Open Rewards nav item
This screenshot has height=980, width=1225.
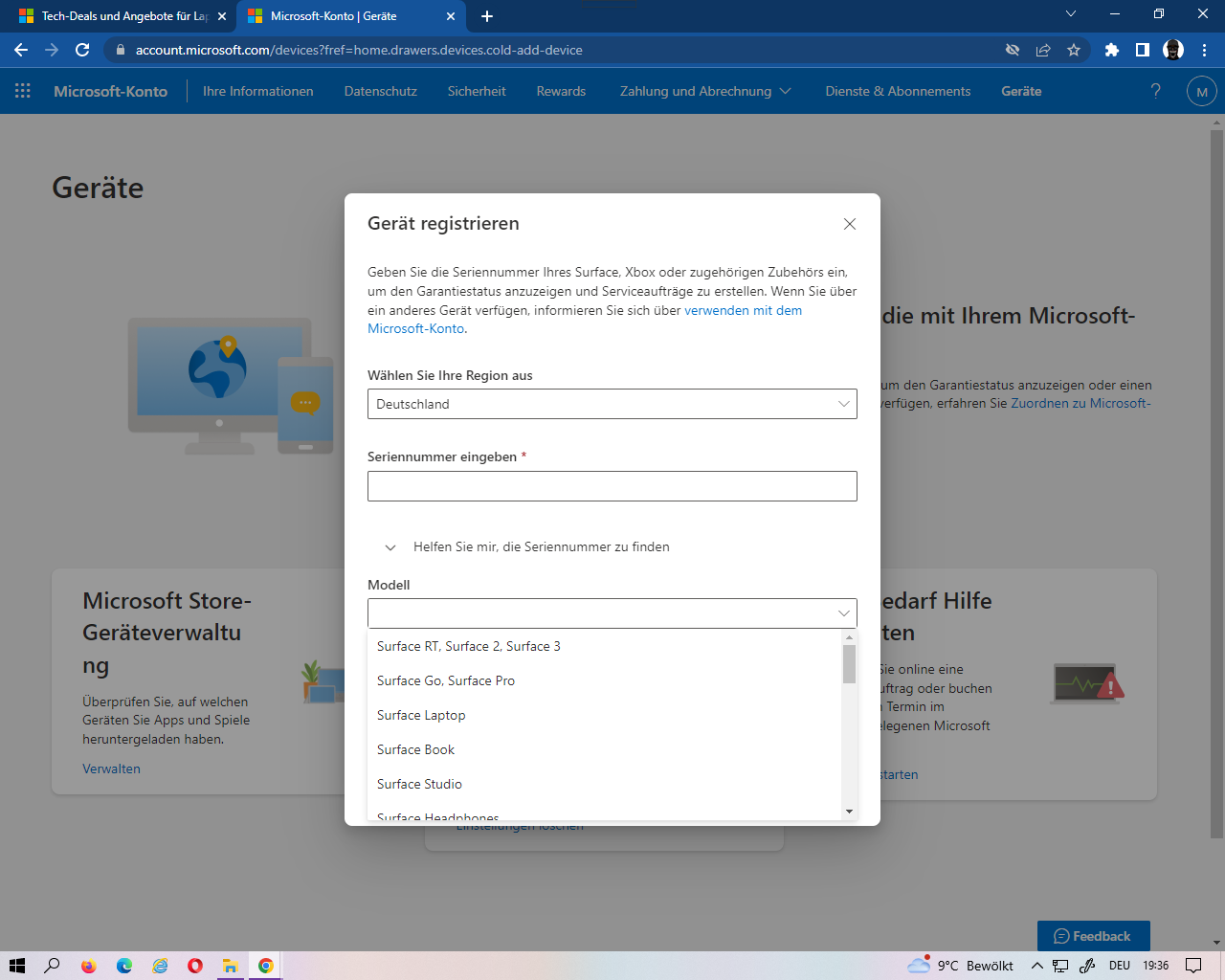point(561,91)
